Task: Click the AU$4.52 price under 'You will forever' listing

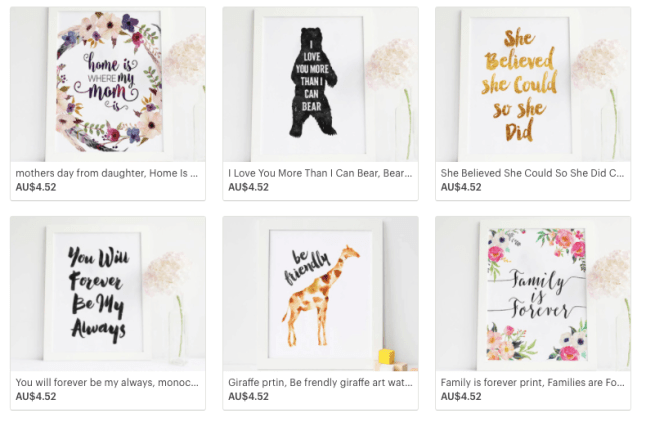Action: pos(36,396)
